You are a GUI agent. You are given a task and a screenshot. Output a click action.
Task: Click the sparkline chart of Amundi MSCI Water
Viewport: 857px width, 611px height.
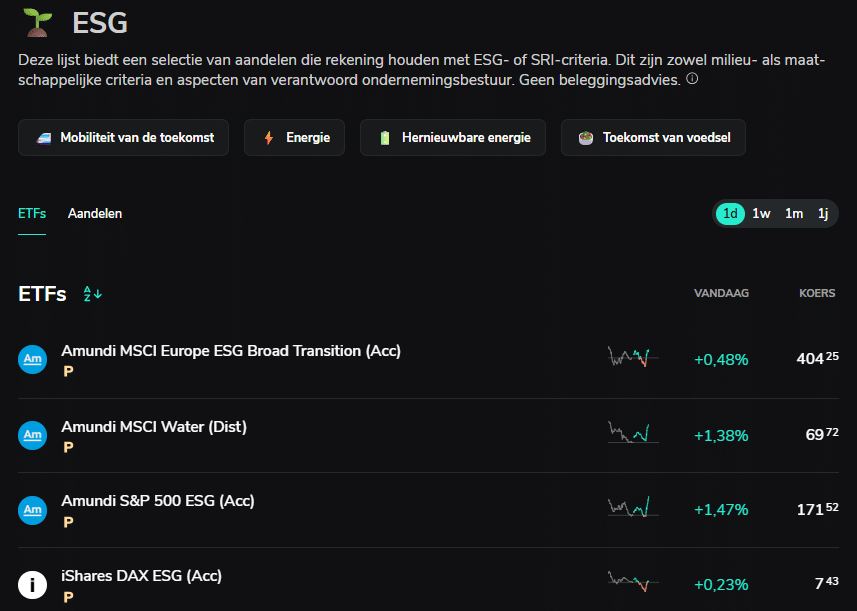pos(633,432)
